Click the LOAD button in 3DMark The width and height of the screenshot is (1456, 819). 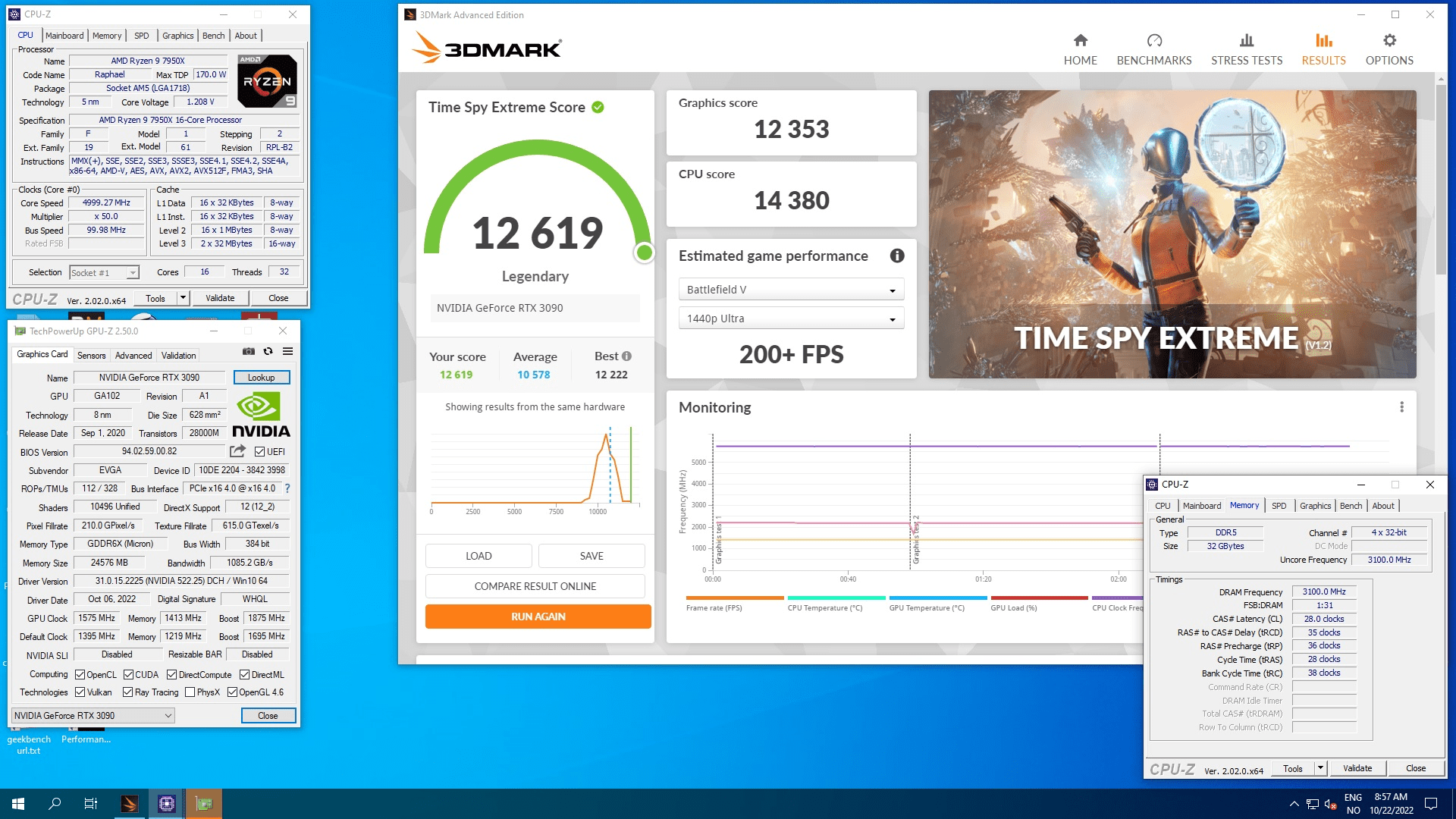[479, 556]
